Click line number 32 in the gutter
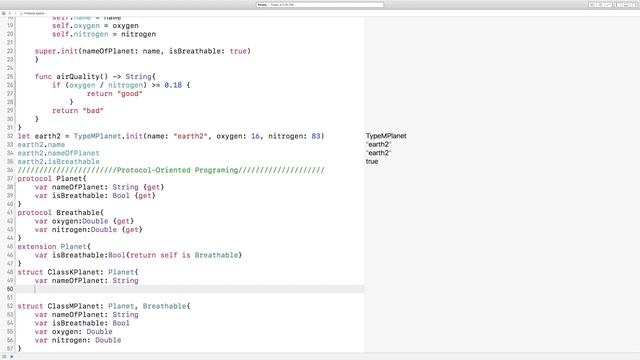 10,136
